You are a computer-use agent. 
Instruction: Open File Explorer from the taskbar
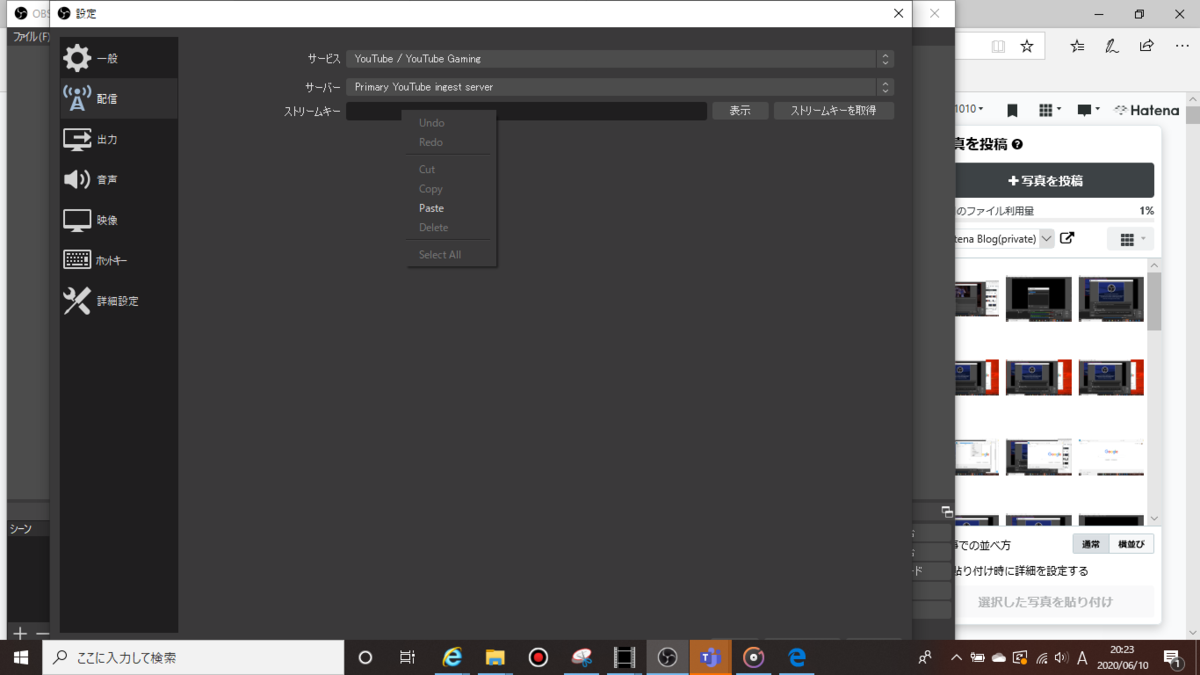(495, 657)
